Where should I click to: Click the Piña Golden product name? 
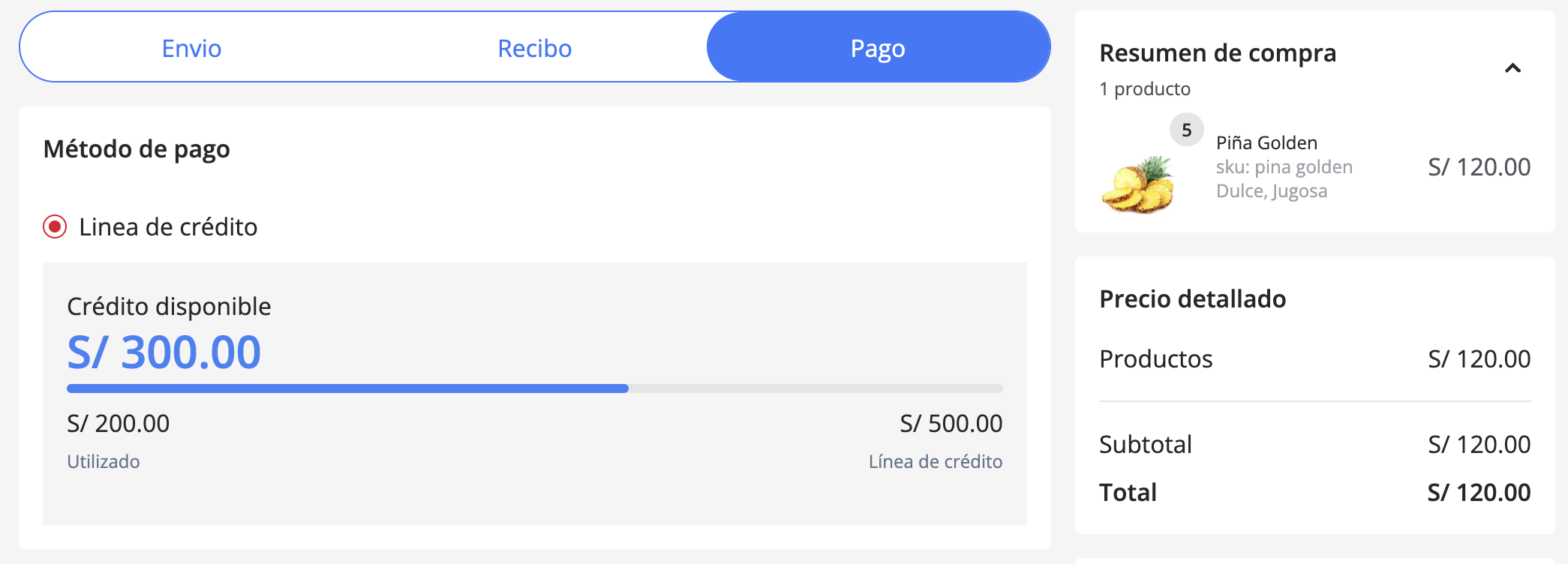pos(1266,143)
